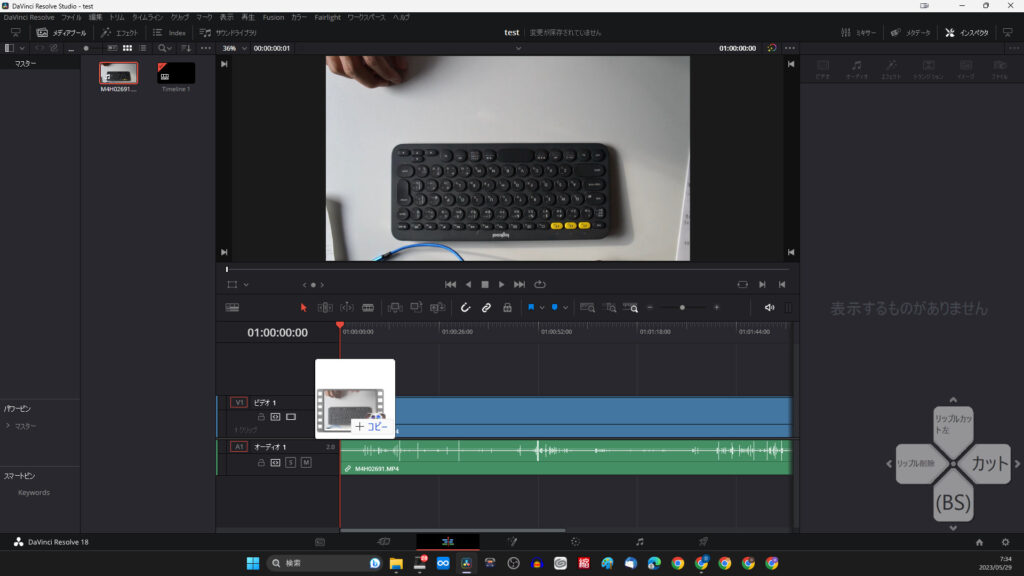1024x576 pixels.
Task: Toggle timeline Snapping magnet
Action: 466,308
